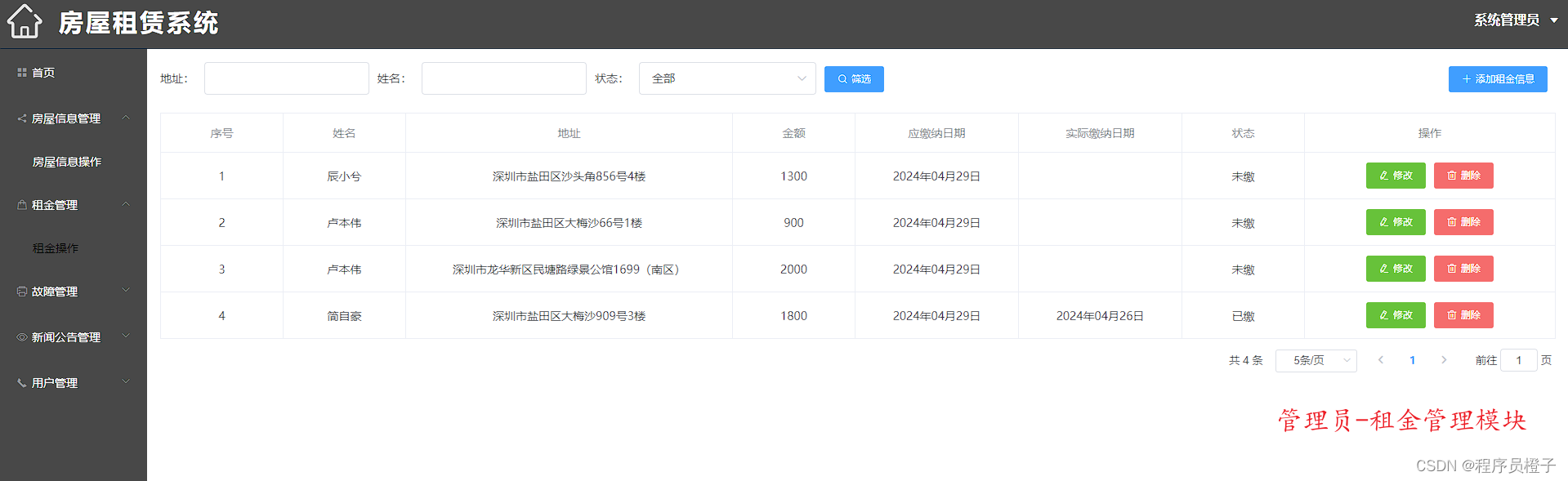
Task: Click the 状态 column header
Action: pos(1243,133)
